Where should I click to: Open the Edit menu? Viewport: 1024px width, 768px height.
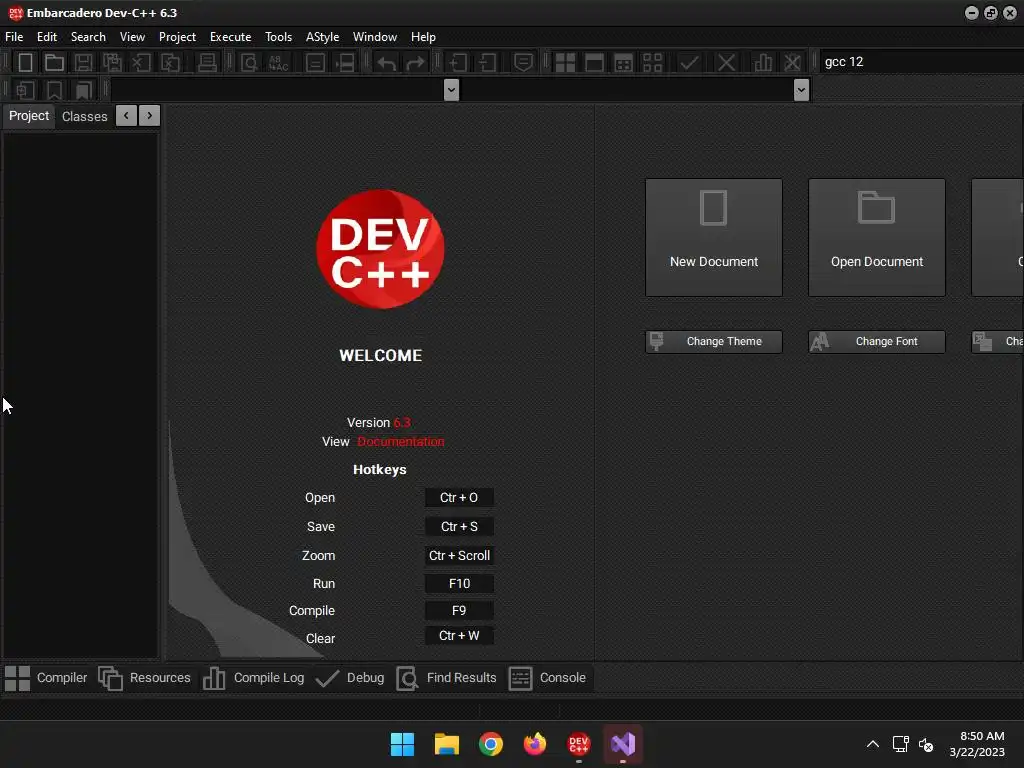pos(46,37)
